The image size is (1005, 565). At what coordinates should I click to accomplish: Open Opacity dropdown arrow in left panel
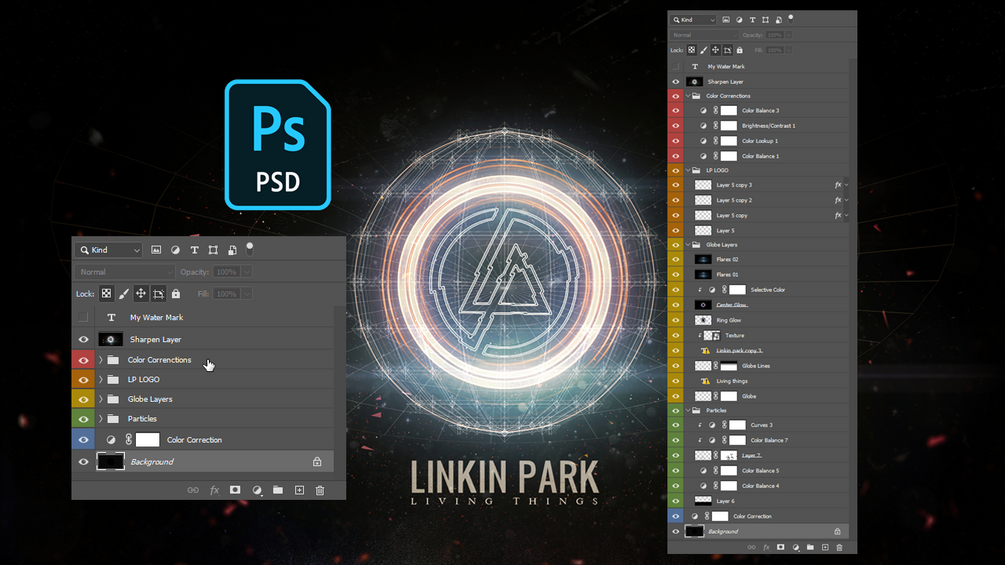[x=246, y=272]
